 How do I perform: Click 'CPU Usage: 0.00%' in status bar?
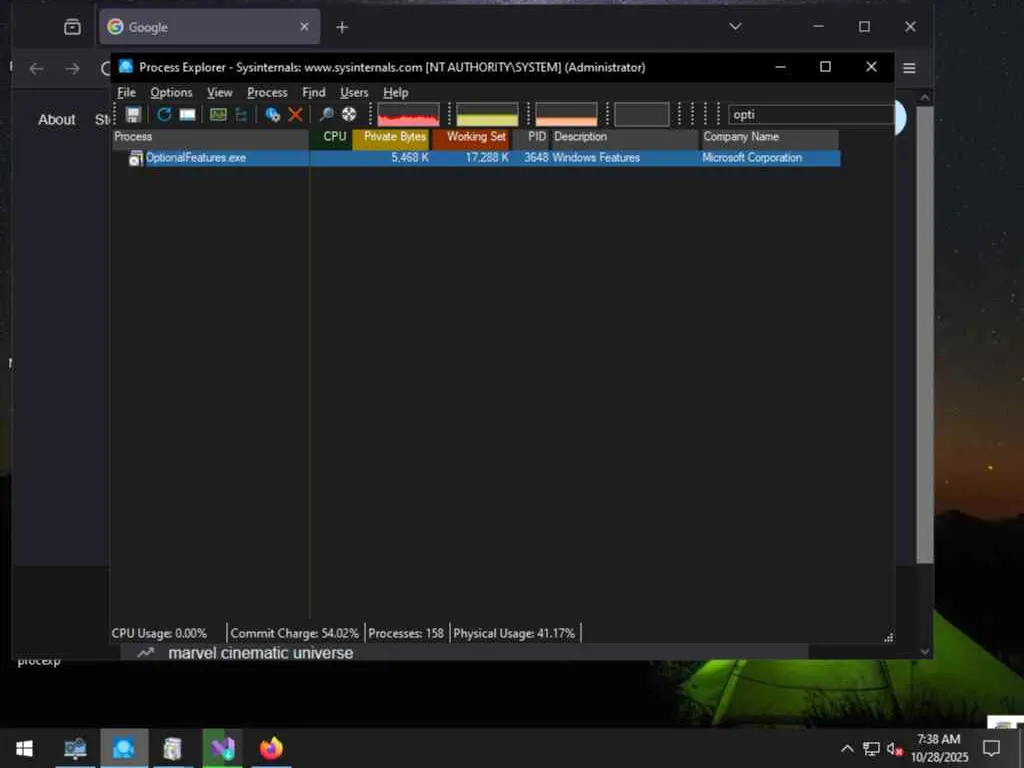click(159, 633)
